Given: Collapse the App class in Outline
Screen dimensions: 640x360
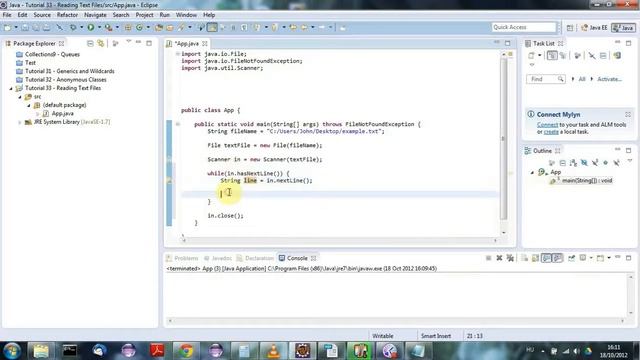Looking at the screenshot, I should 532,172.
